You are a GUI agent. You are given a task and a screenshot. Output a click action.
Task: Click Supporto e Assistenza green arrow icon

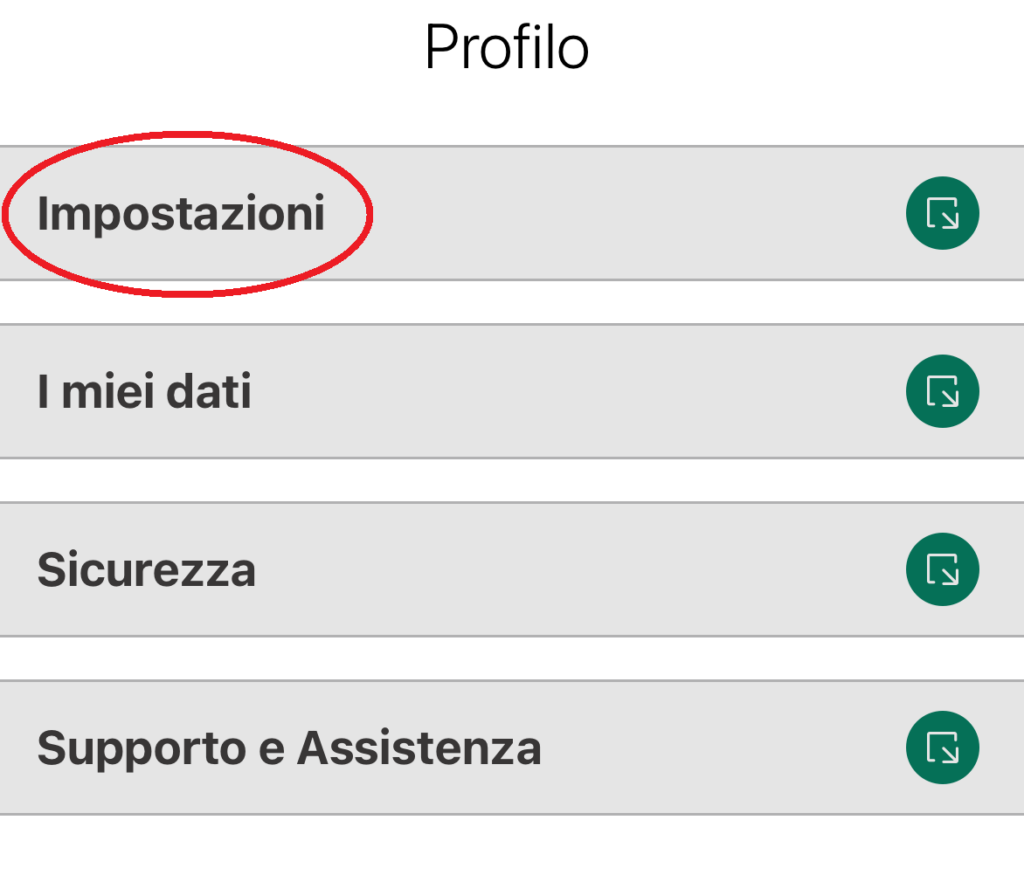942,748
